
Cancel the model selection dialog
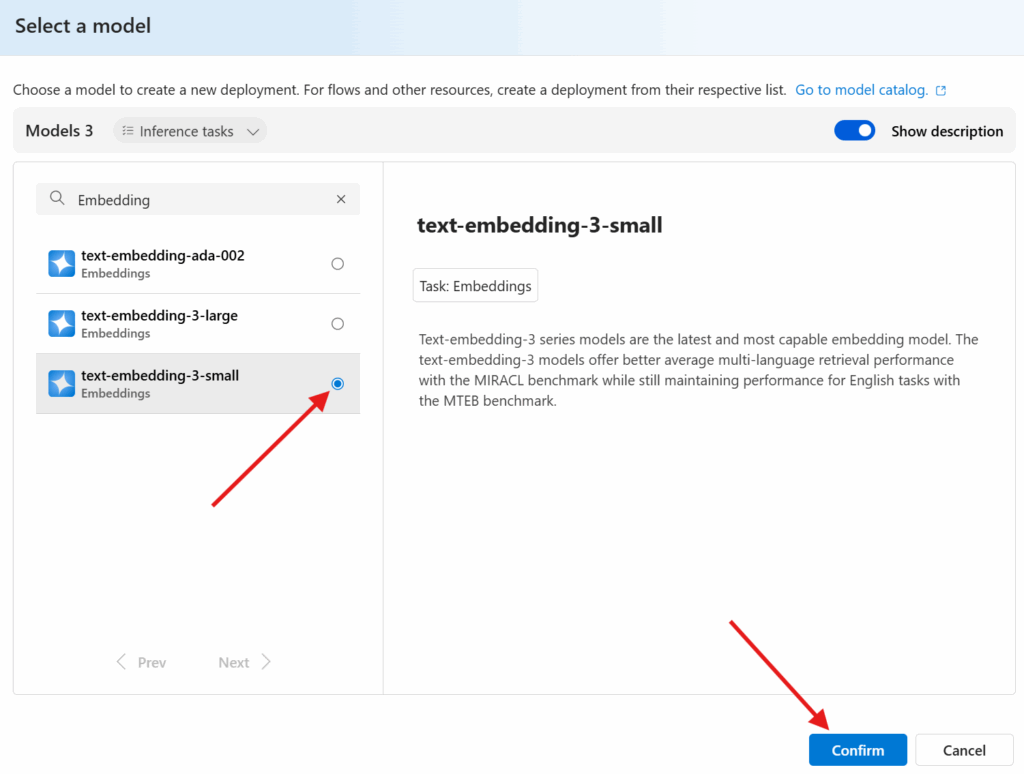pyautogui.click(x=963, y=749)
